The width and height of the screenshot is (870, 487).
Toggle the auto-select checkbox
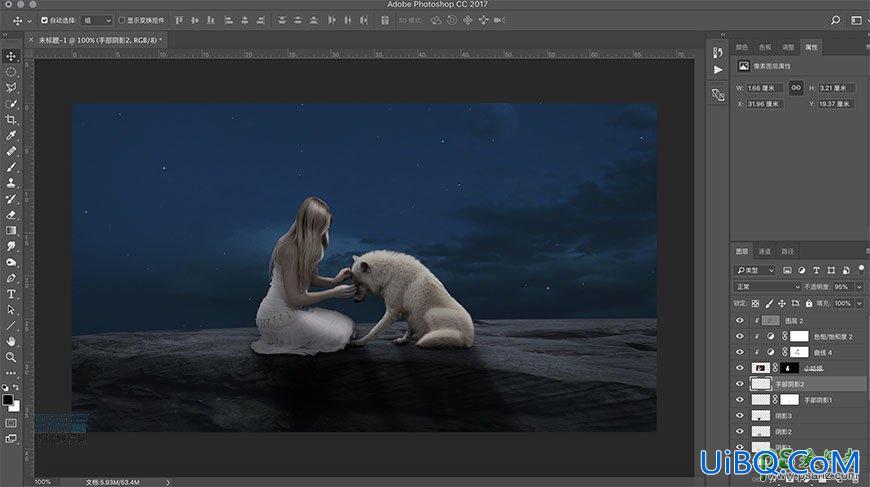coord(44,21)
